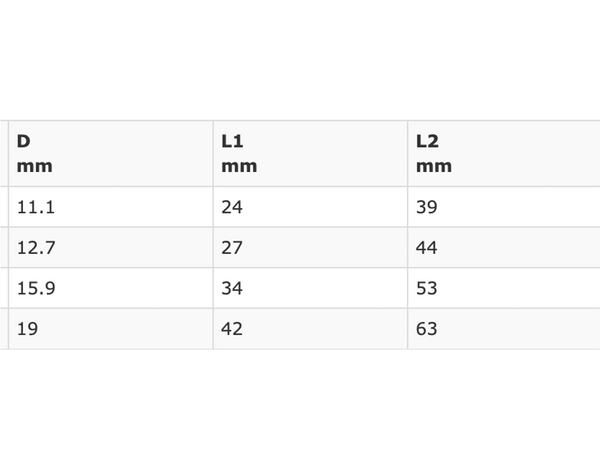Click the L2 value 63
Viewport: 600px width, 456px height.
(504, 329)
